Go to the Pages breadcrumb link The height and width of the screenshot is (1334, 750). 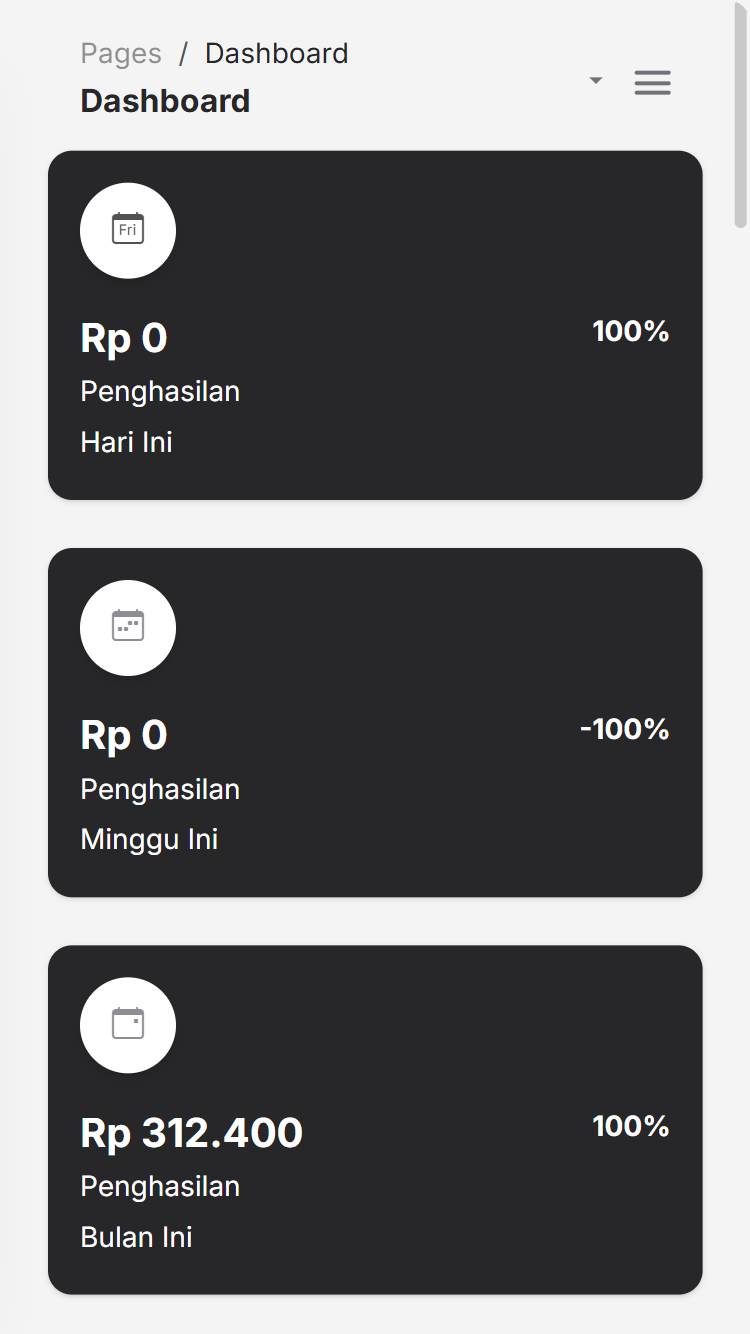(121, 53)
